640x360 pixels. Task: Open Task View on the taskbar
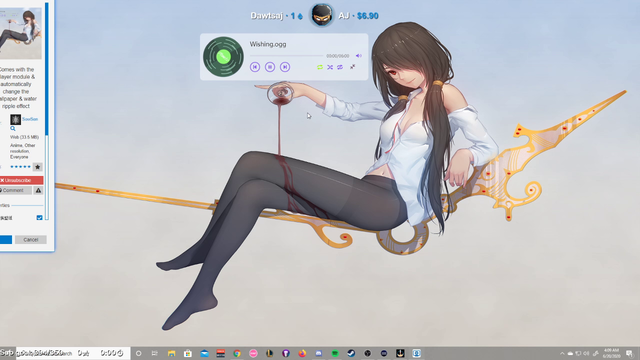(154, 353)
